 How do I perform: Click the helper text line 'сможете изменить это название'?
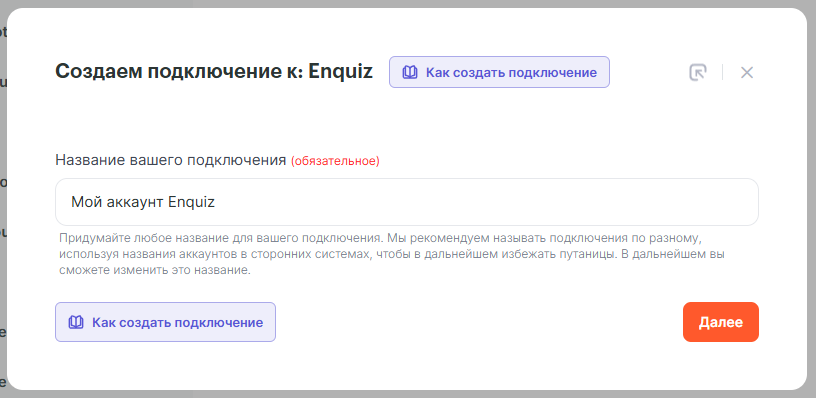point(155,272)
